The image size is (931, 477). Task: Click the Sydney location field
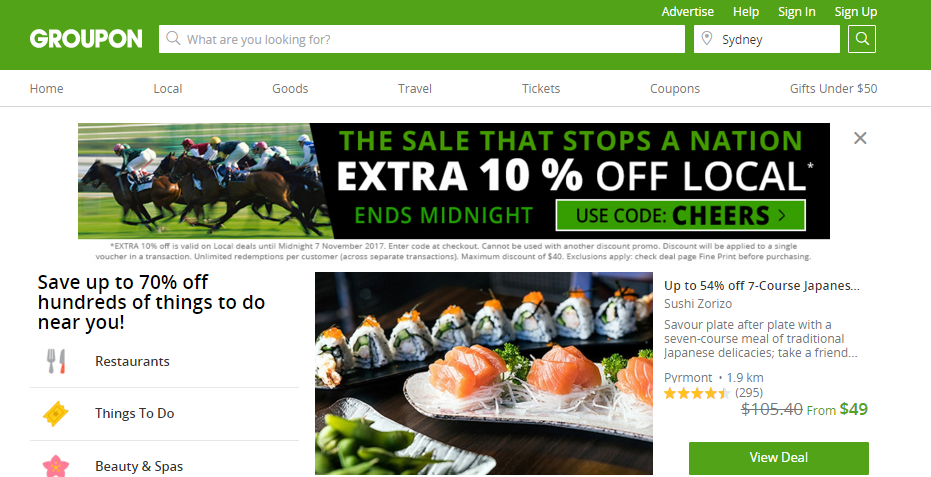[x=767, y=39]
